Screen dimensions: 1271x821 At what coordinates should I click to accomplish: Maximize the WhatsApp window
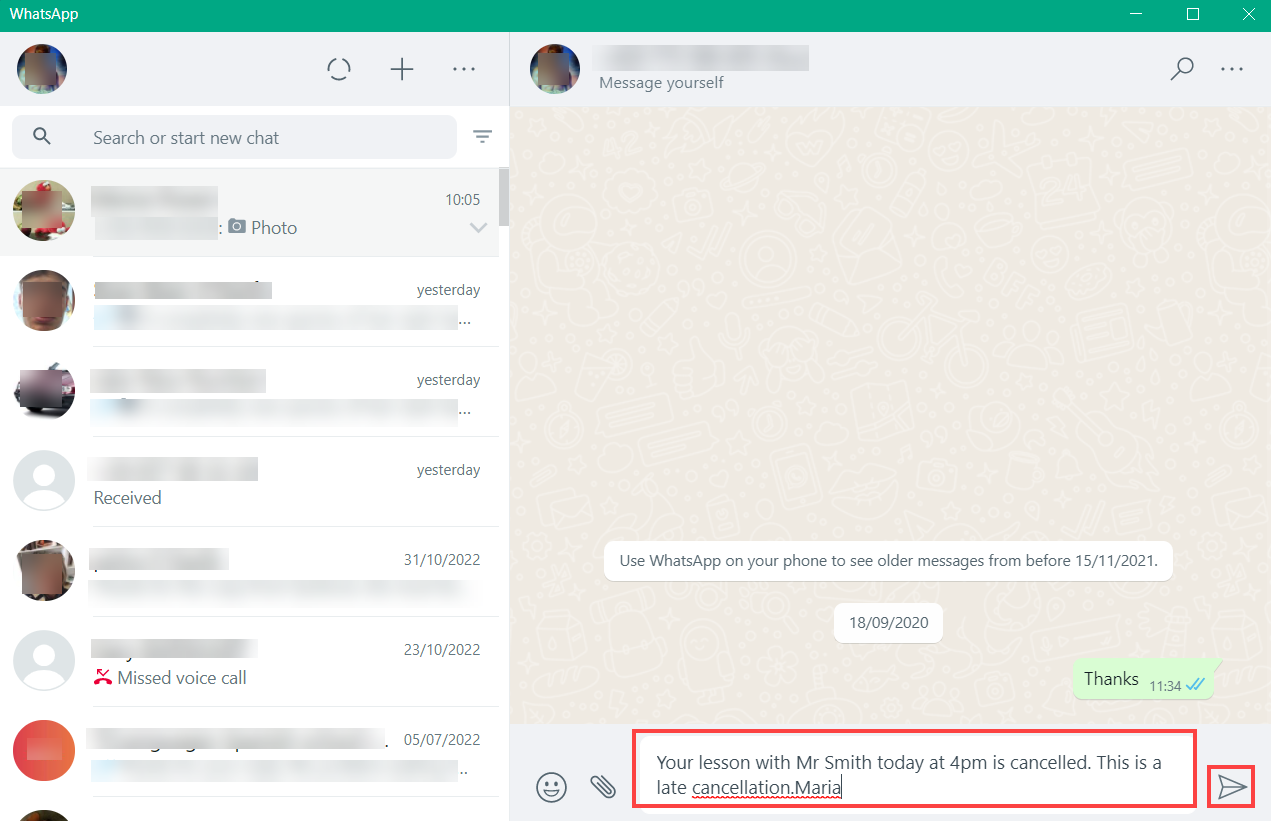[x=1192, y=14]
